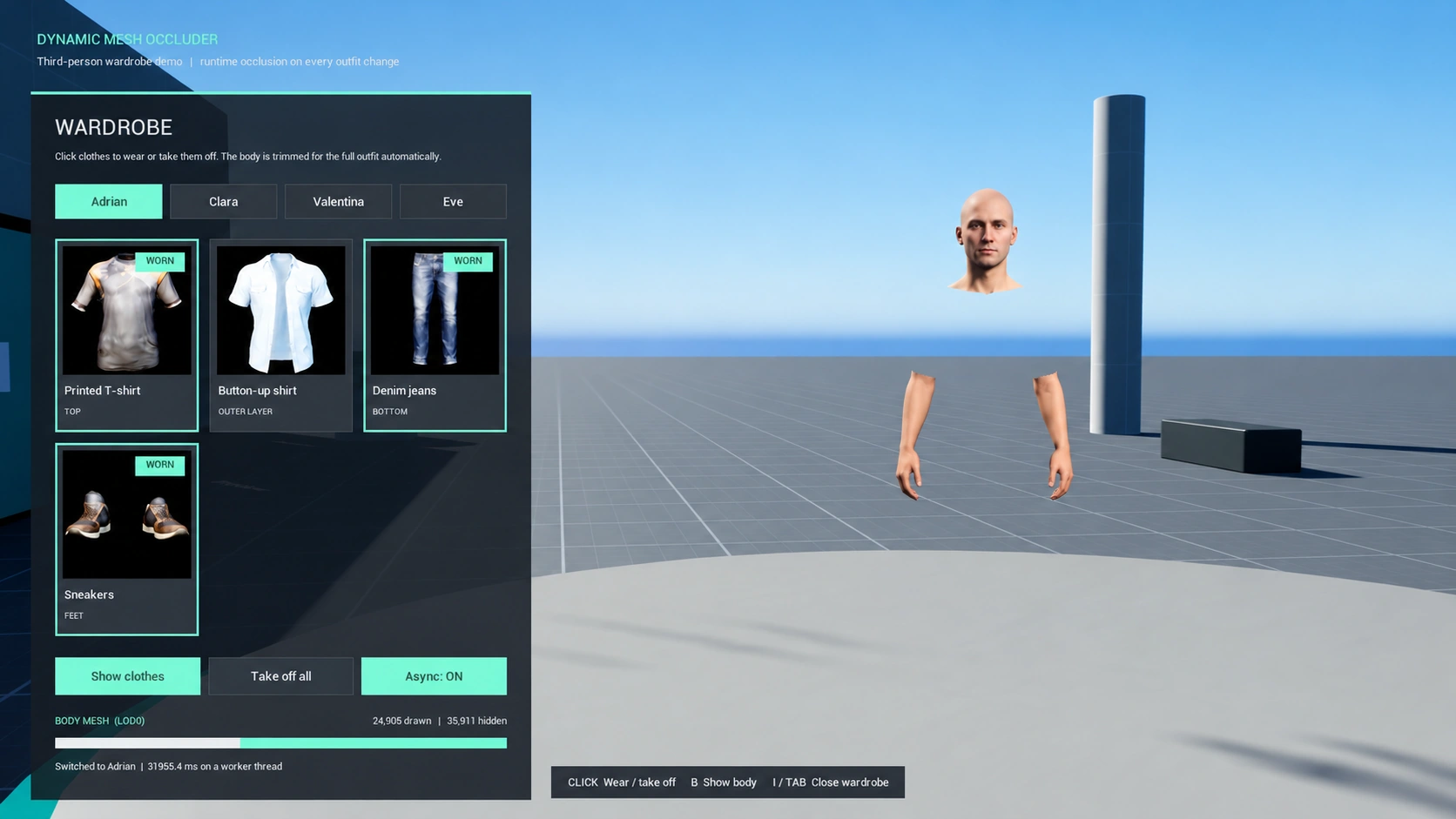Viewport: 1456px width, 819px height.
Task: Take off the Denim jeans thumbnail
Action: point(435,311)
